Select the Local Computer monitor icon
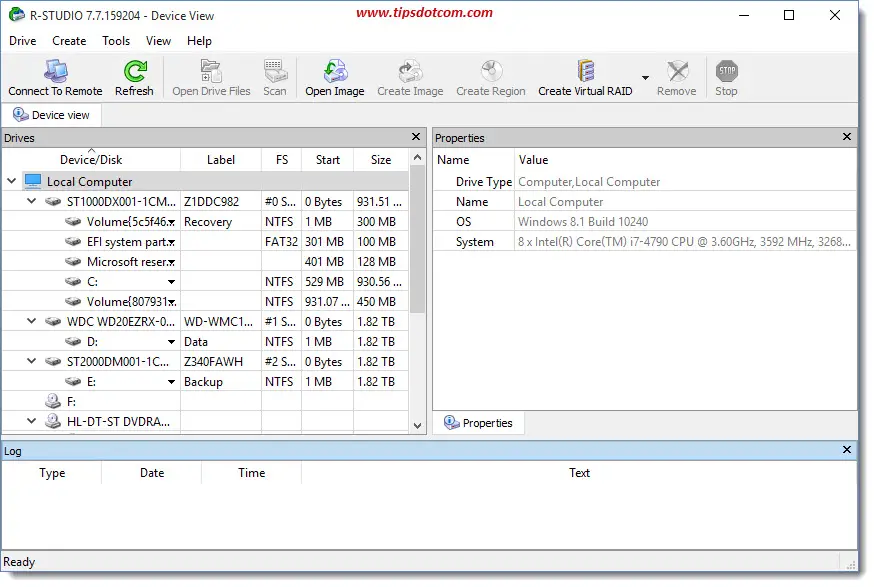Viewport: 874px width, 587px height. coord(33,181)
